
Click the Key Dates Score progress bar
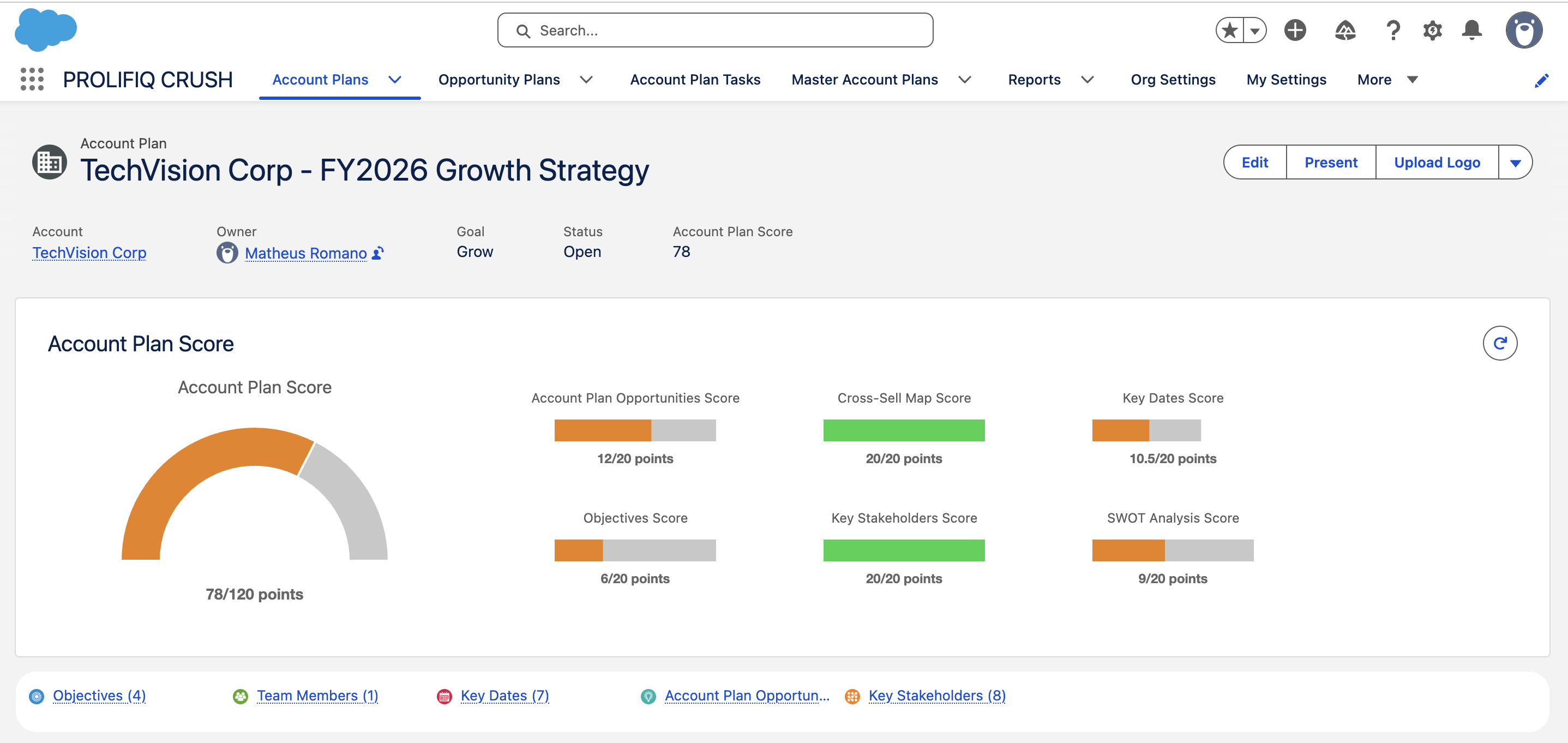pyautogui.click(x=1147, y=430)
